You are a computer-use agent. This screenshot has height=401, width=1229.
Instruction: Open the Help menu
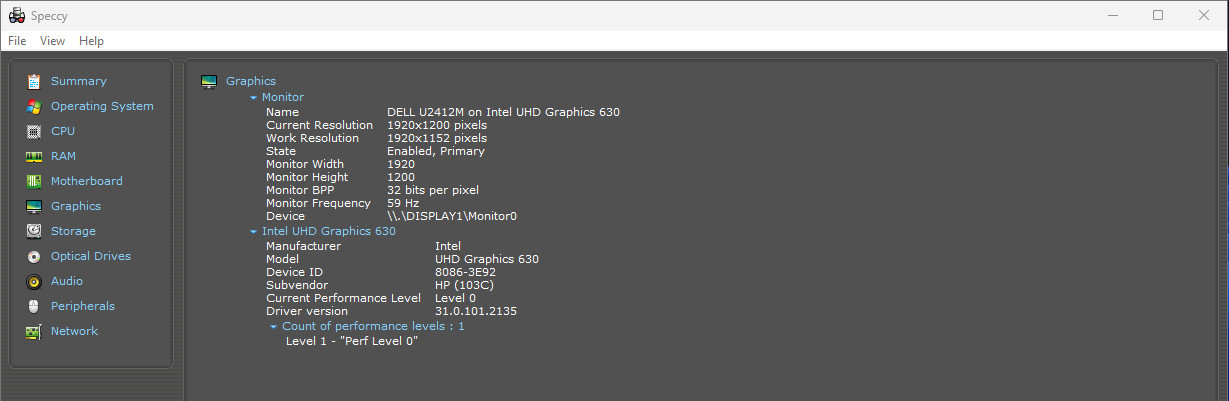pos(91,41)
